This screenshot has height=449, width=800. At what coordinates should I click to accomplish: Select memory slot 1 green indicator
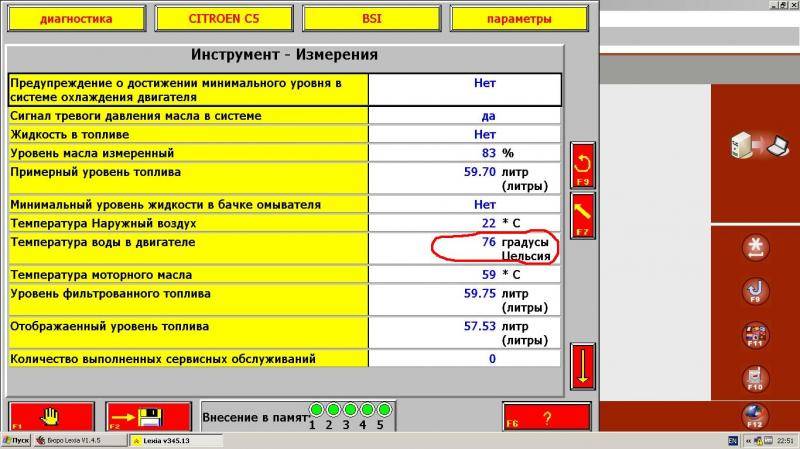pos(316,409)
